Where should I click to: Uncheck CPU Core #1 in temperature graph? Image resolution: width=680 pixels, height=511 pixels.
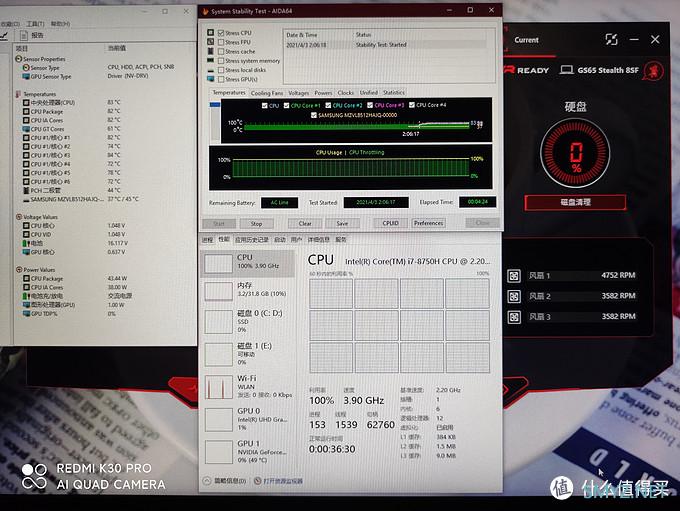pyautogui.click(x=286, y=105)
